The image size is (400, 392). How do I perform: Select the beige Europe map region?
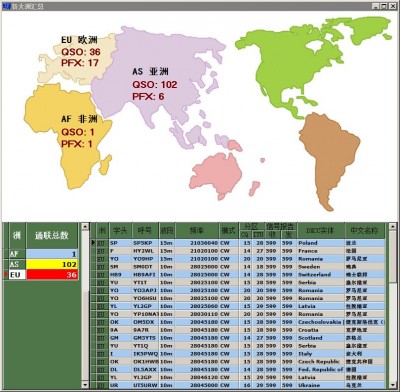[77, 58]
